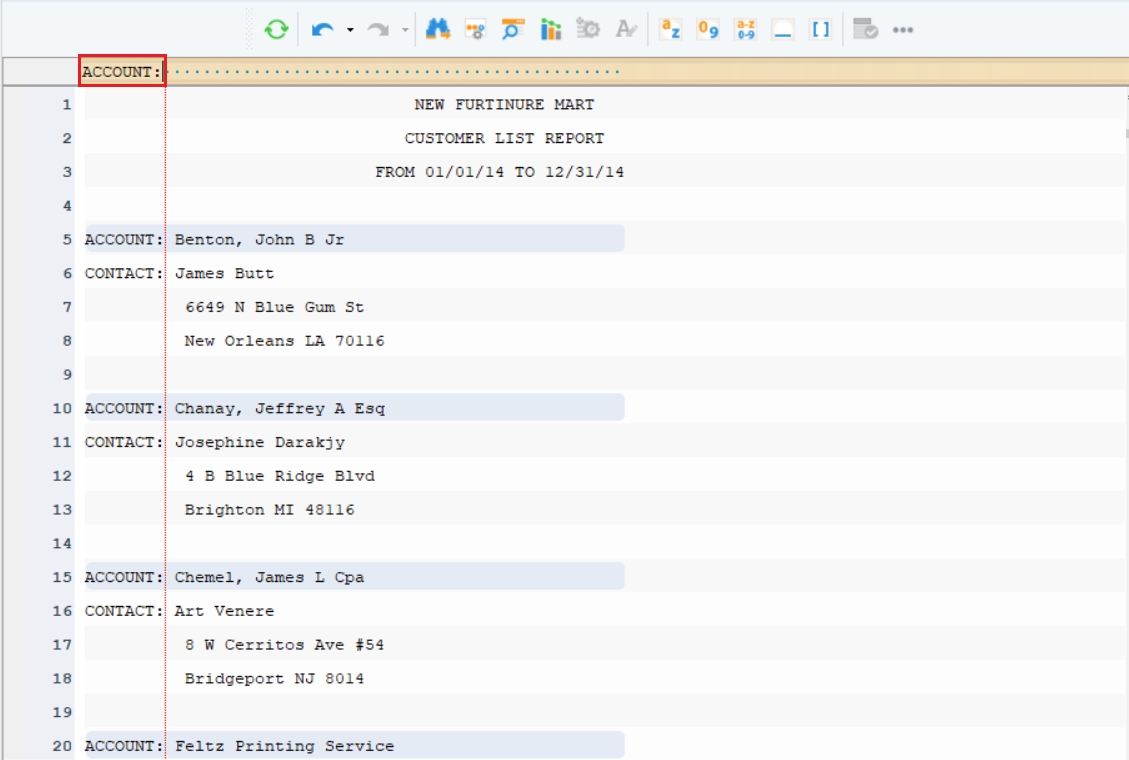The image size is (1129, 760).
Task: Select 'Feltz Printing Service' account row
Action: pos(354,746)
